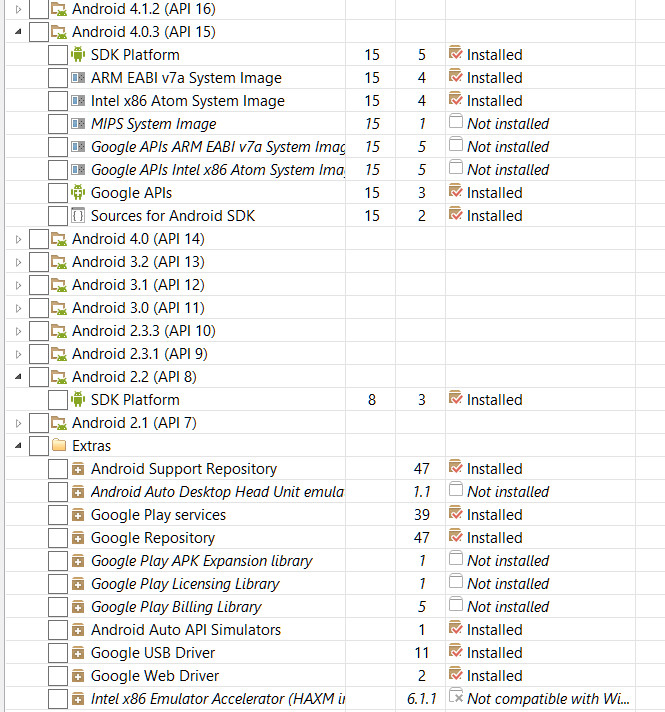
Task: Click the Android 4.0 (API 14) folder icon
Action: click(x=59, y=239)
